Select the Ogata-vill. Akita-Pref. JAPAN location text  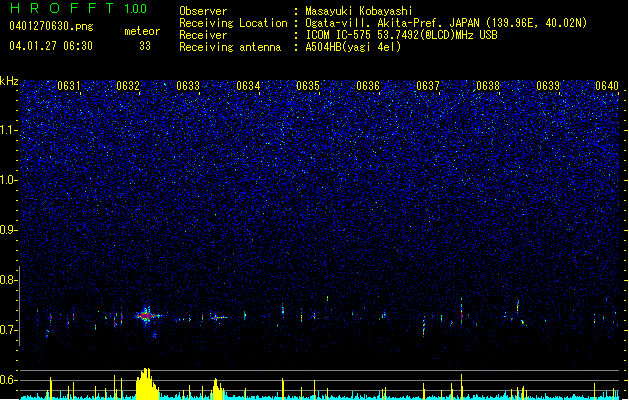pyautogui.click(x=446, y=23)
